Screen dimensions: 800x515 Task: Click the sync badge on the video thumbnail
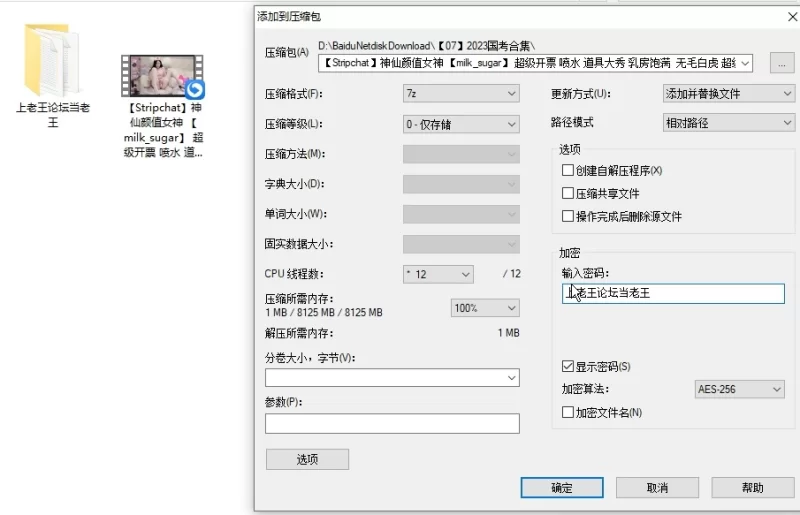(x=194, y=89)
